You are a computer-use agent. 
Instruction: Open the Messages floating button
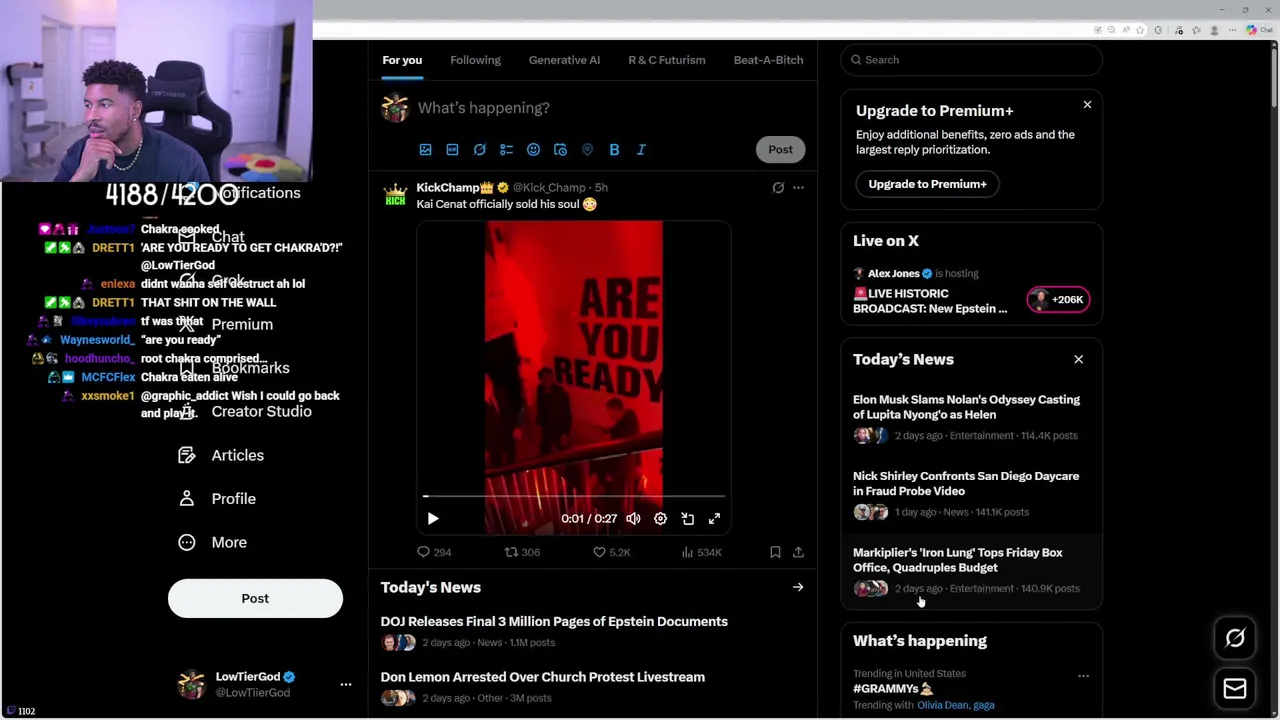1235,689
